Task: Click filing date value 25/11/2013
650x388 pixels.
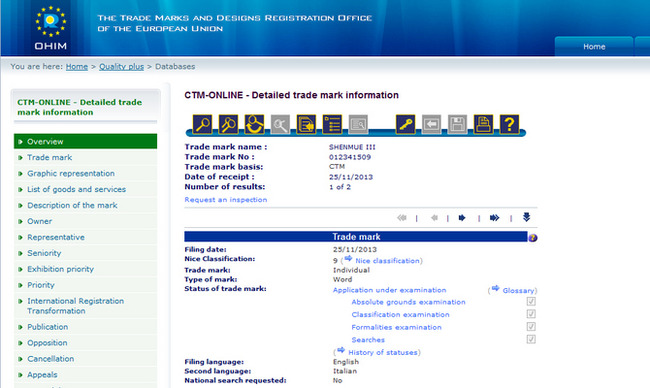Action: [x=355, y=250]
